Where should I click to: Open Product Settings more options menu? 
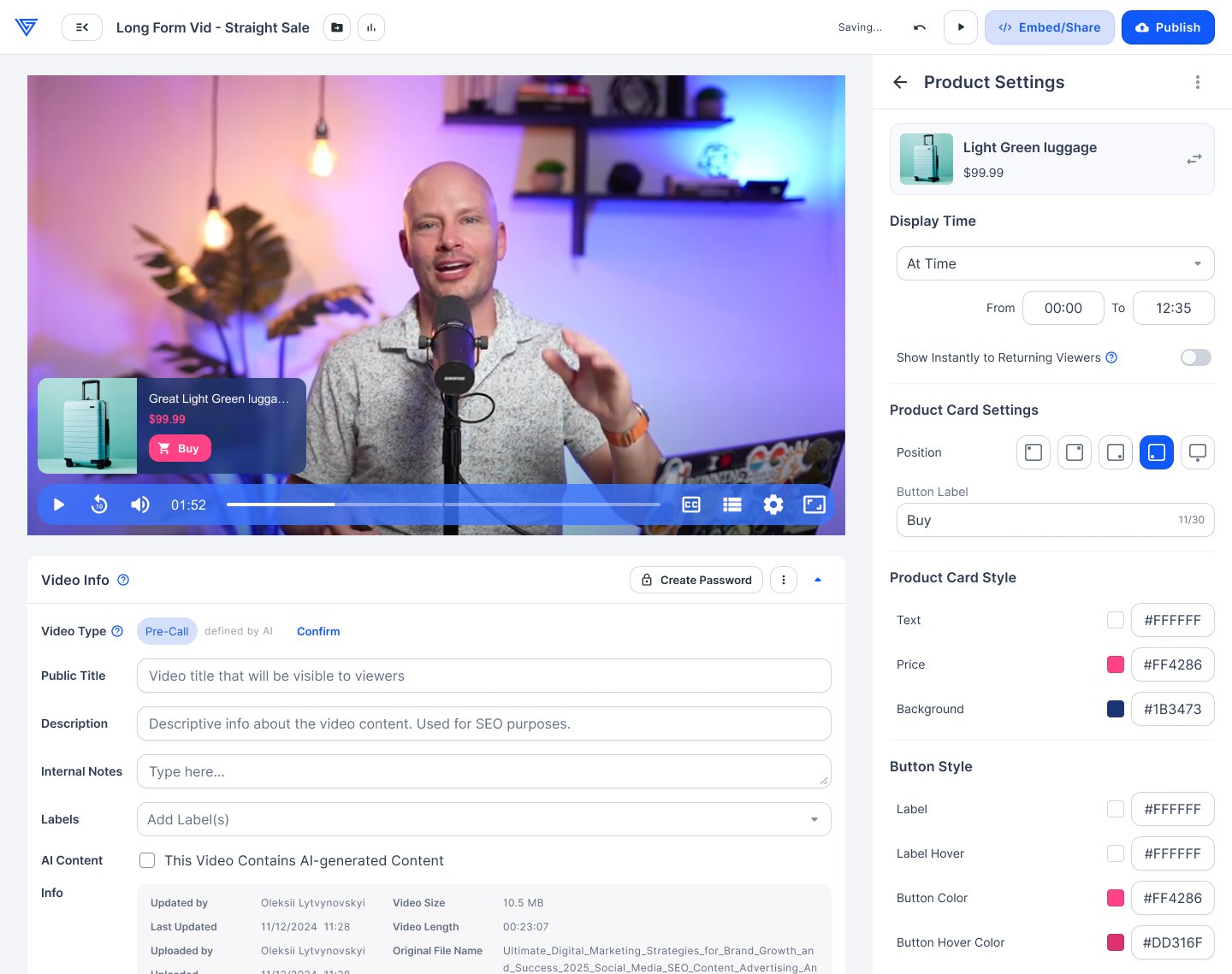tap(1198, 82)
